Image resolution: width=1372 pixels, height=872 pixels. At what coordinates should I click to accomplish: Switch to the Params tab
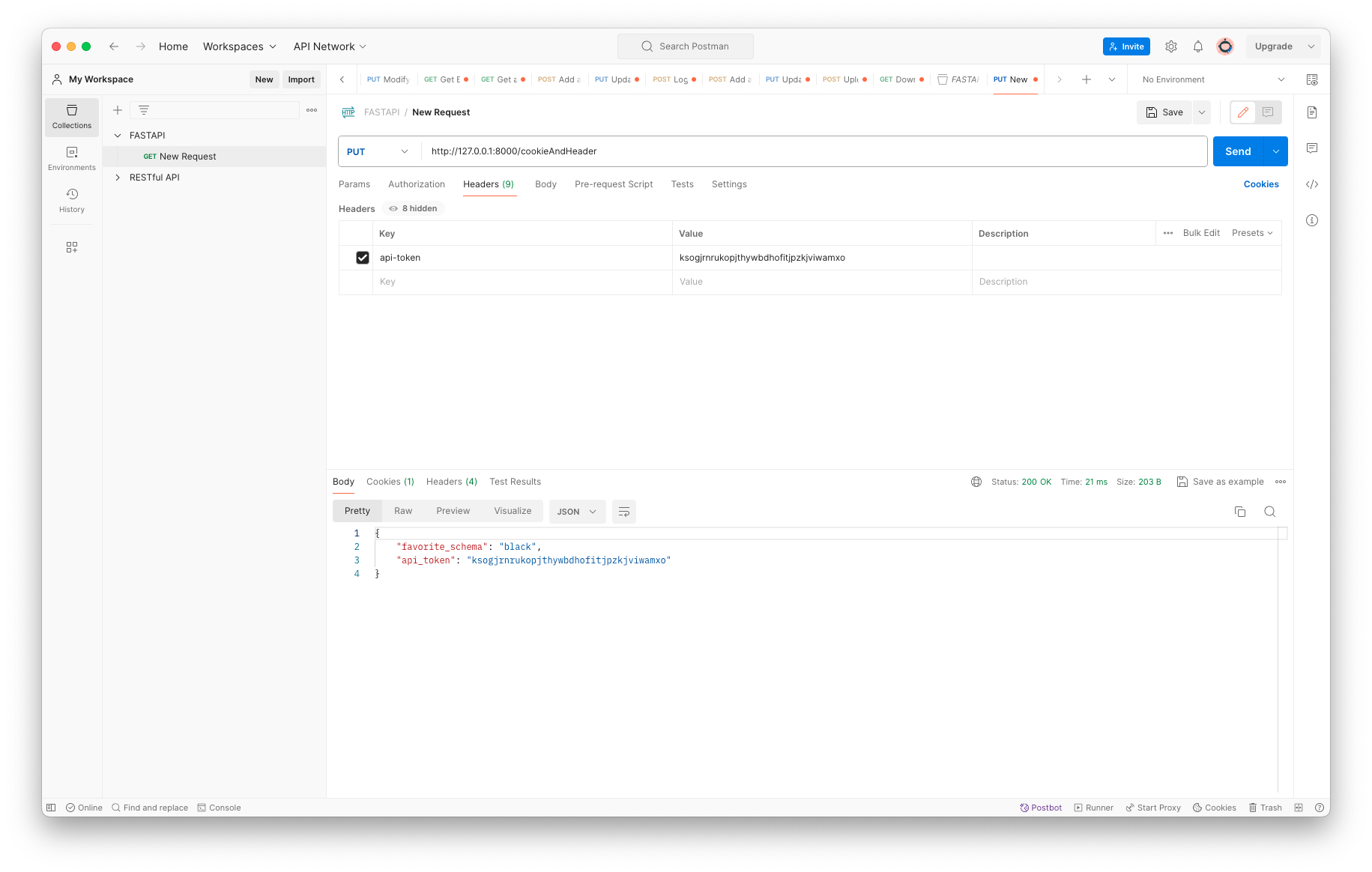[x=354, y=184]
